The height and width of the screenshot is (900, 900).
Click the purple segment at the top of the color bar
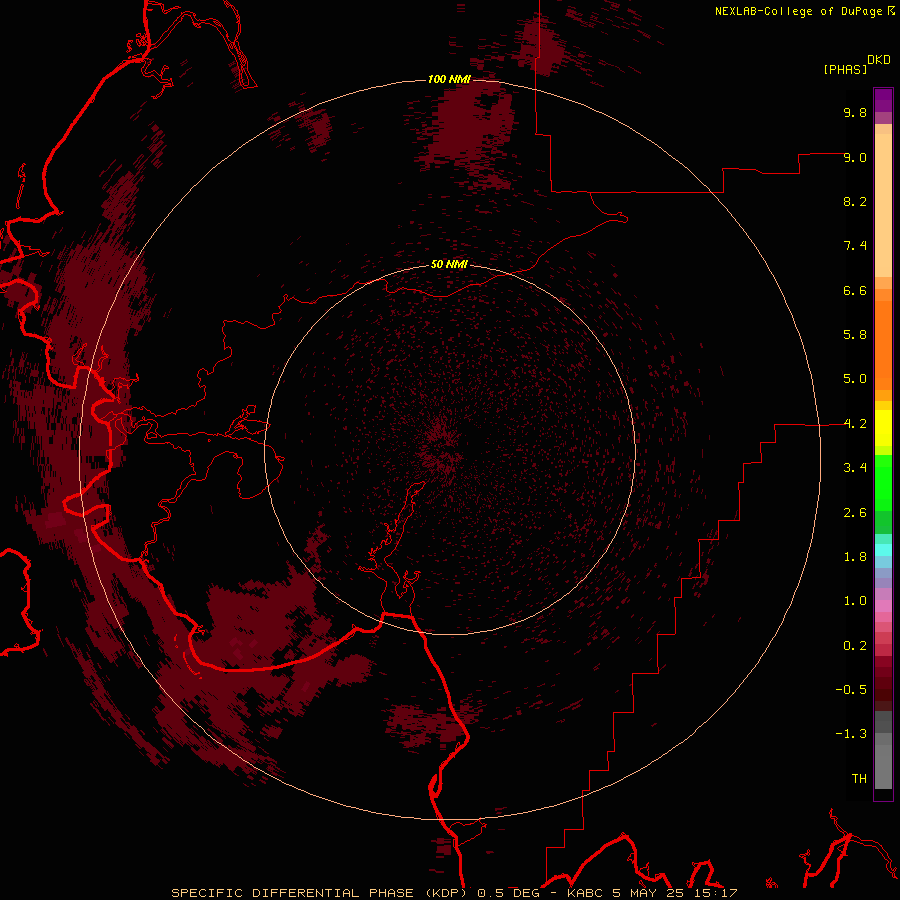(x=883, y=100)
